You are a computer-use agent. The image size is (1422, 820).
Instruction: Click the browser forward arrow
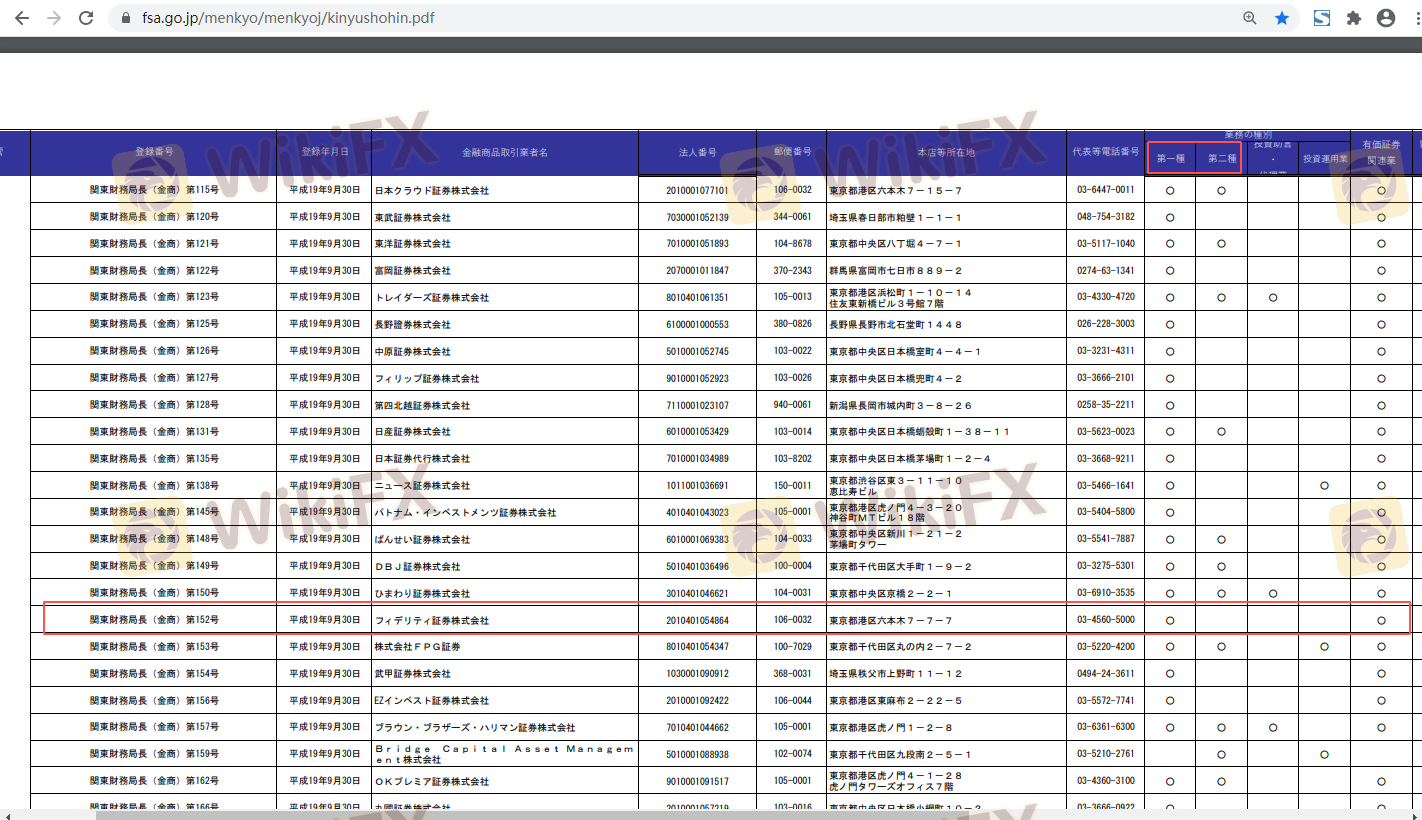pyautogui.click(x=54, y=18)
